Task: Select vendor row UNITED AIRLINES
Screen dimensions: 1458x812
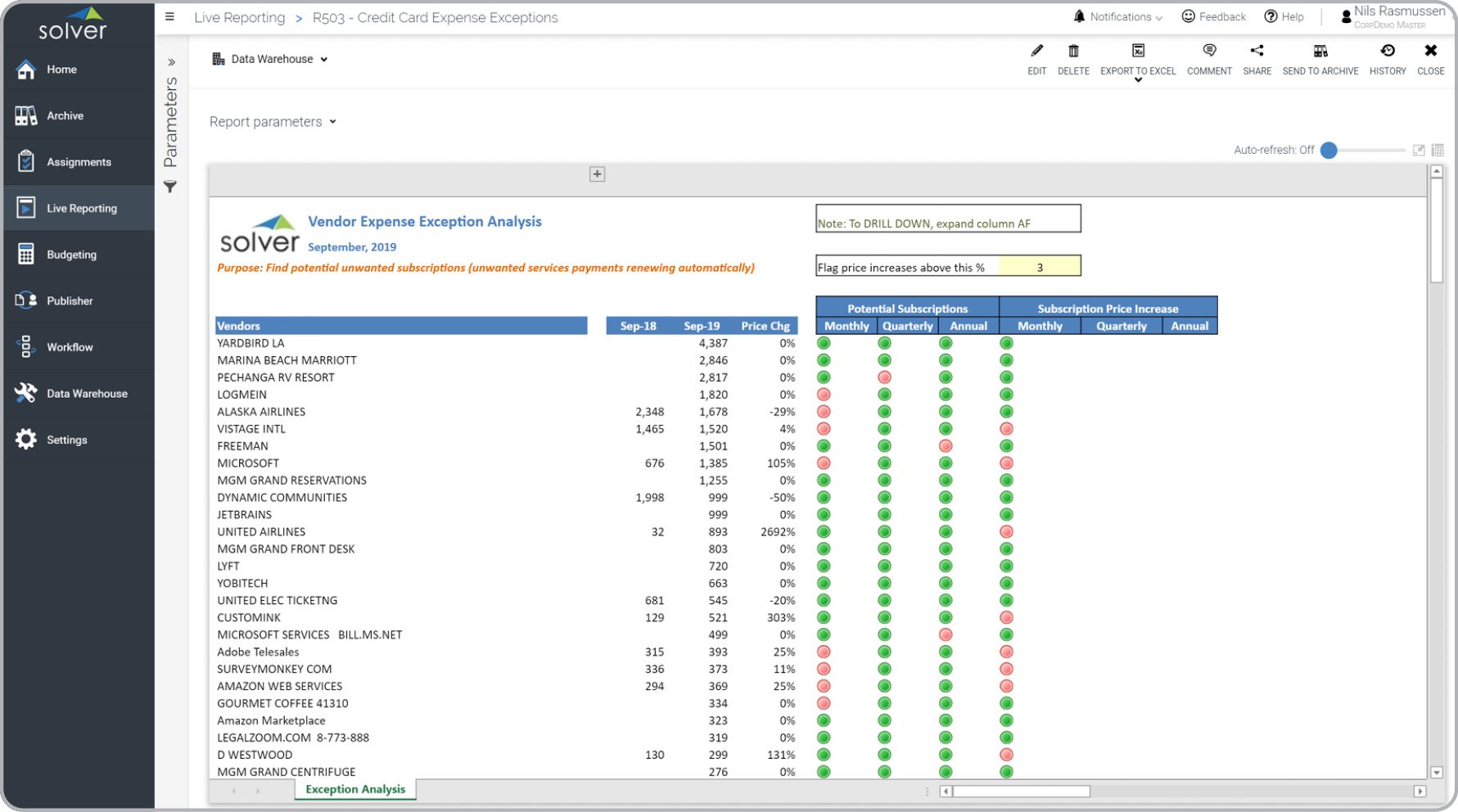Action: (x=261, y=532)
